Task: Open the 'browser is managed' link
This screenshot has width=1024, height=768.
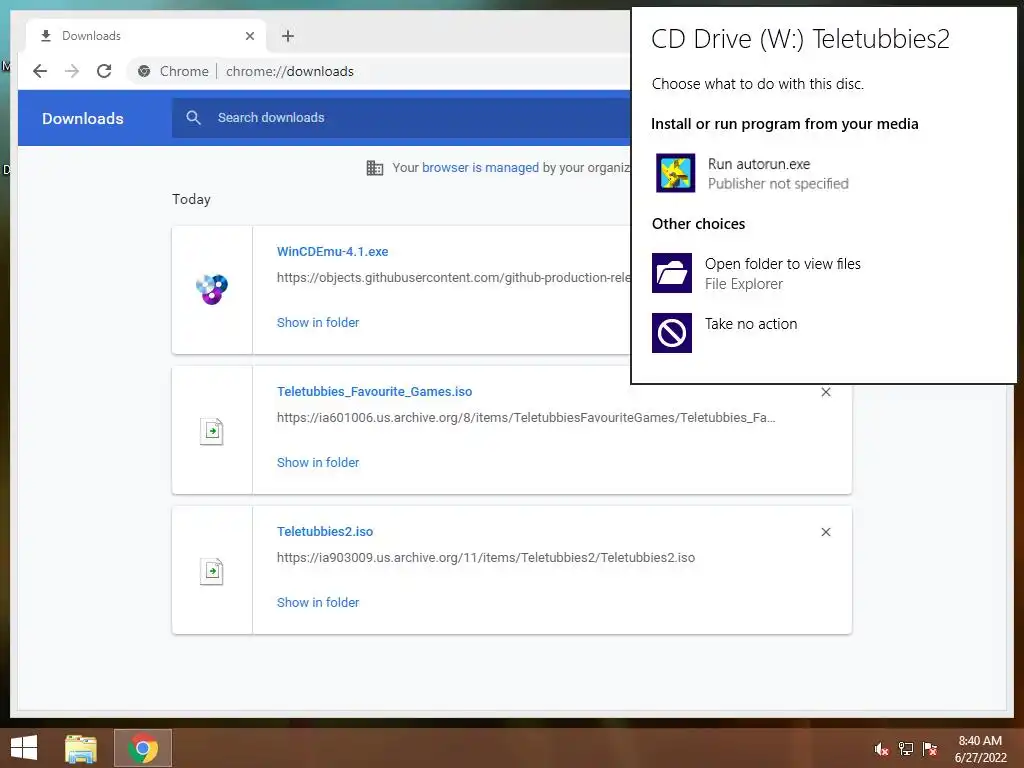Action: tap(480, 168)
